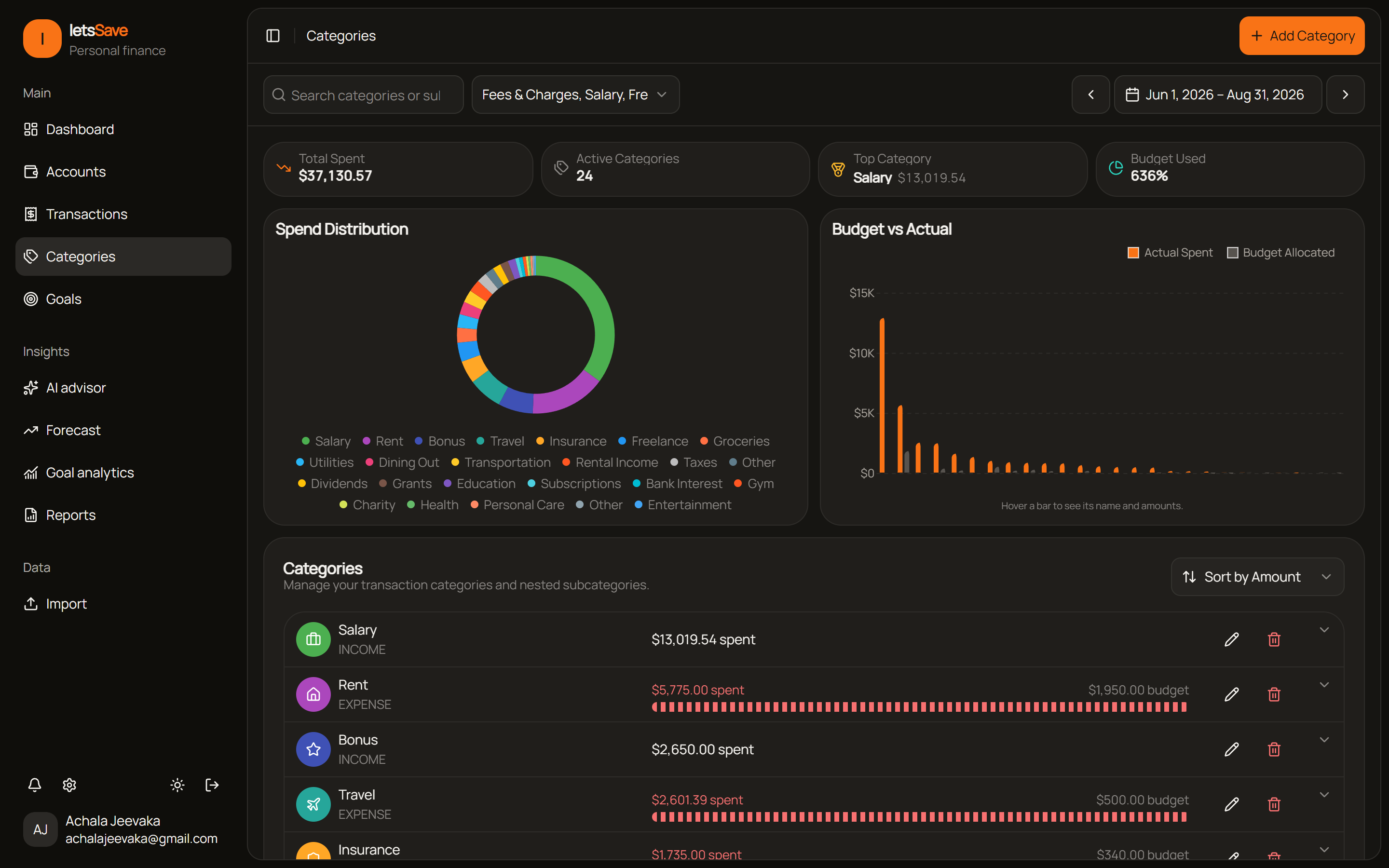Click Rent budget progress bar
Image resolution: width=1389 pixels, height=868 pixels.
[x=920, y=707]
